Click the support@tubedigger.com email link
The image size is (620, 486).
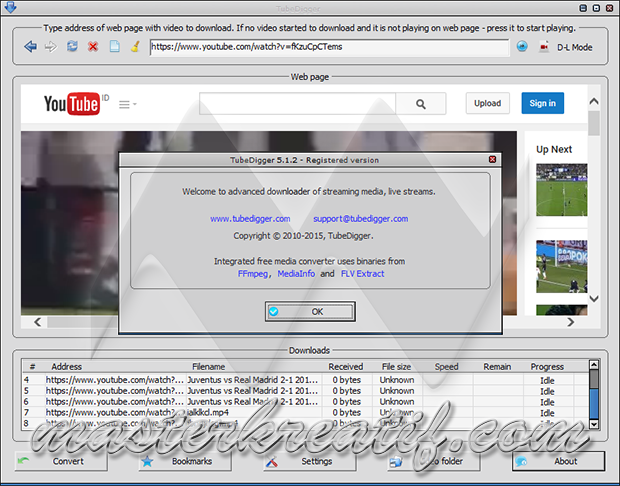[x=361, y=219]
